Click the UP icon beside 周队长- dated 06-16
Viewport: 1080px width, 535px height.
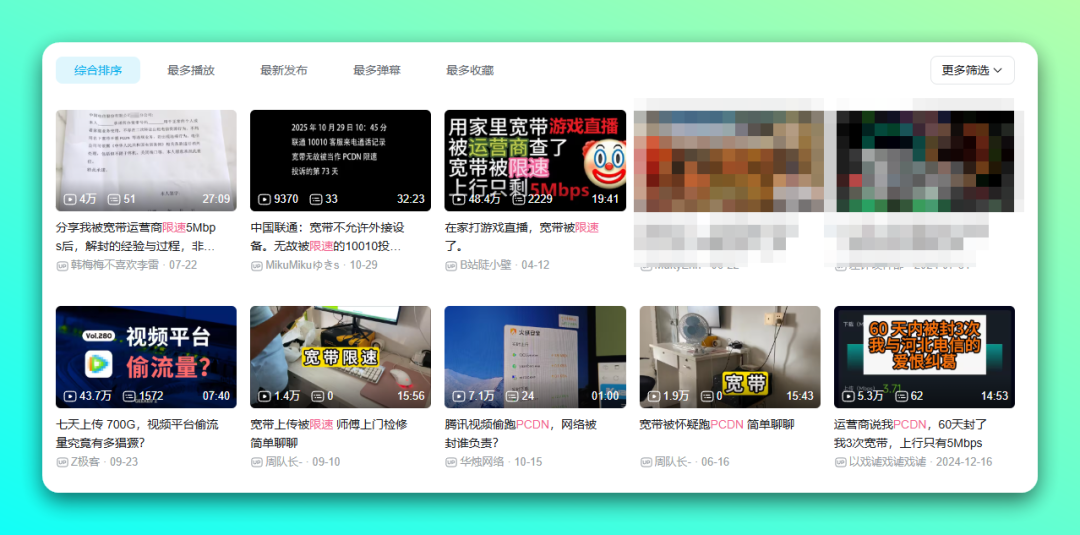[x=645, y=461]
